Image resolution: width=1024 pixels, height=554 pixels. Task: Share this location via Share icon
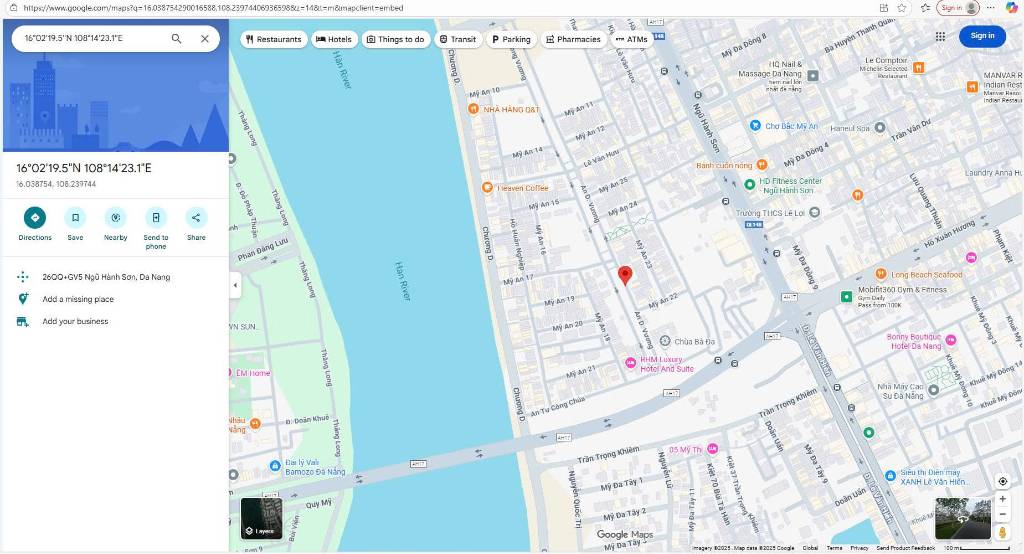tap(196, 218)
